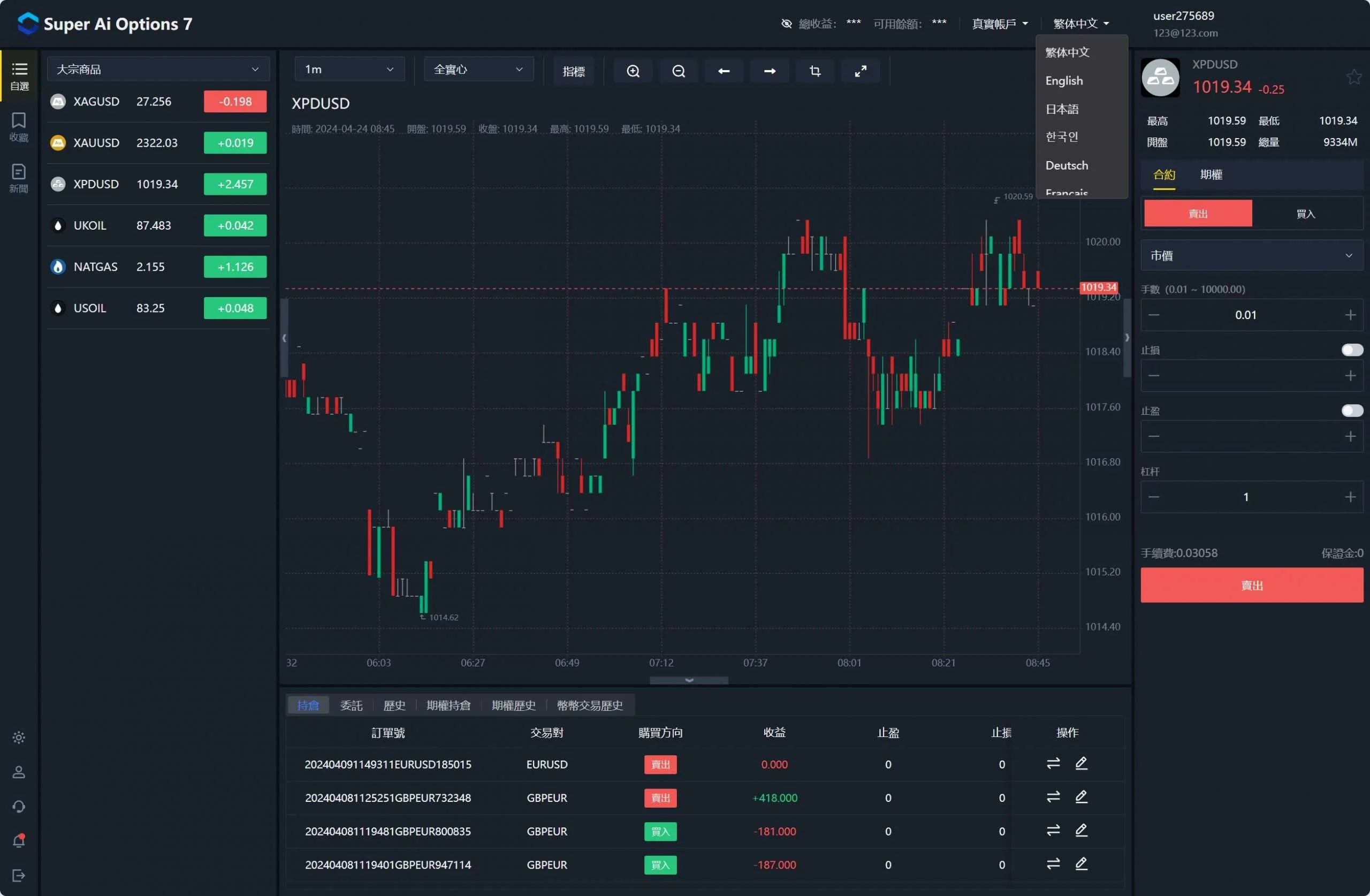Click the chart zoom-out magnifier icon
1370x896 pixels.
(x=678, y=71)
